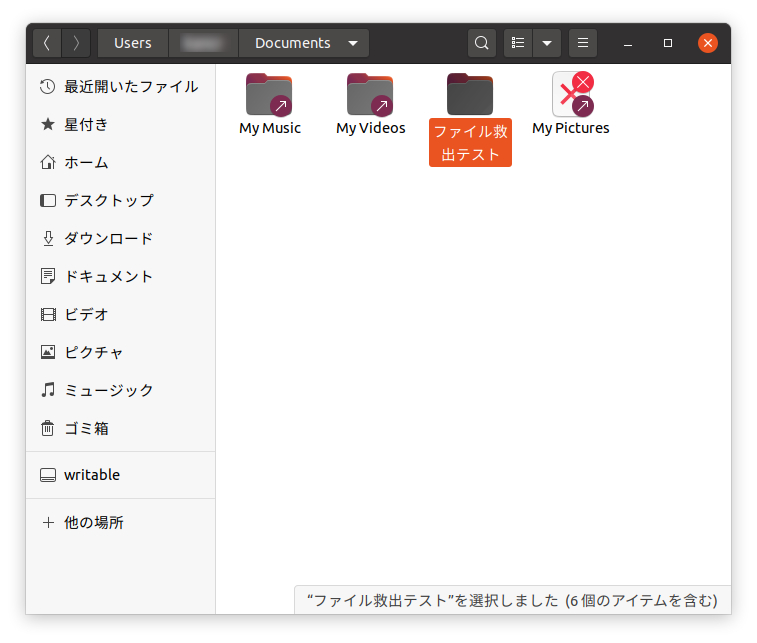Viewport: 757px width, 643px height.
Task: Click the Documents path button
Action: point(293,43)
